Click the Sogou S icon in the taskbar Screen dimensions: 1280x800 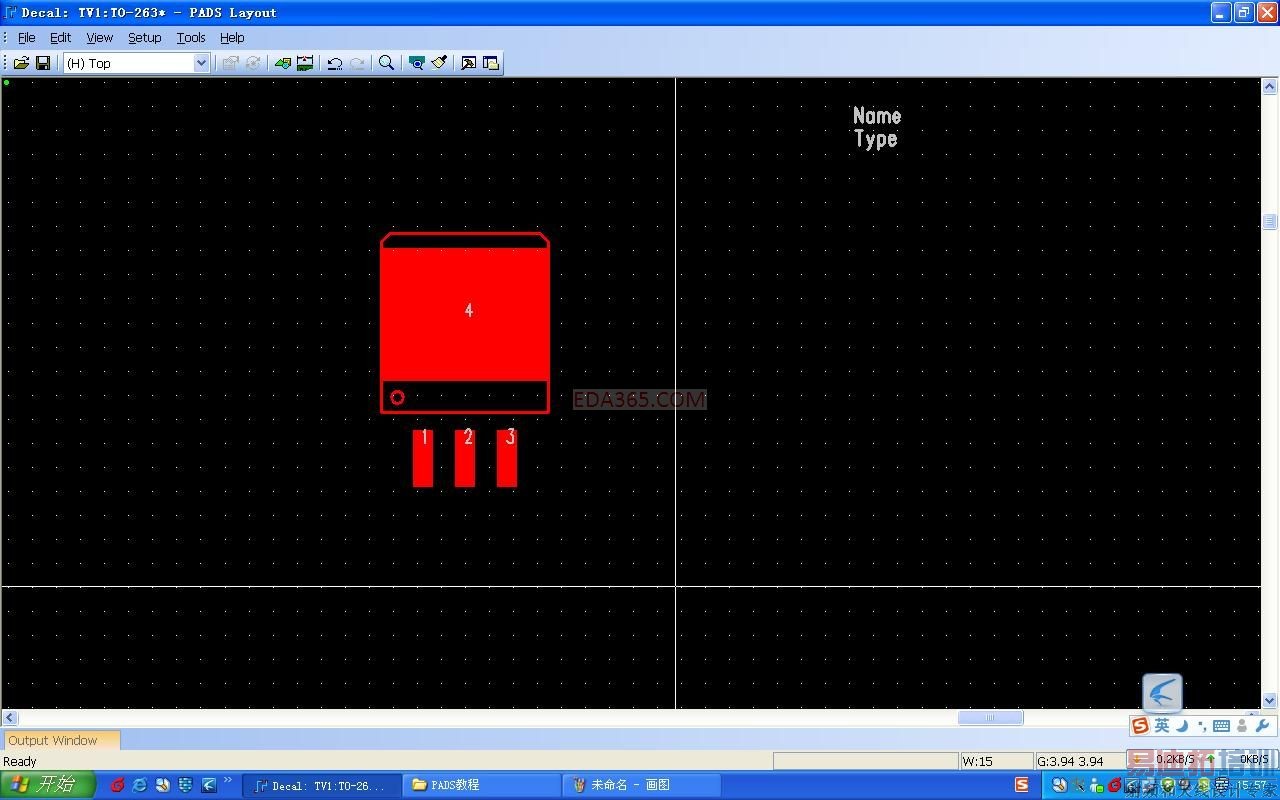coord(1022,785)
